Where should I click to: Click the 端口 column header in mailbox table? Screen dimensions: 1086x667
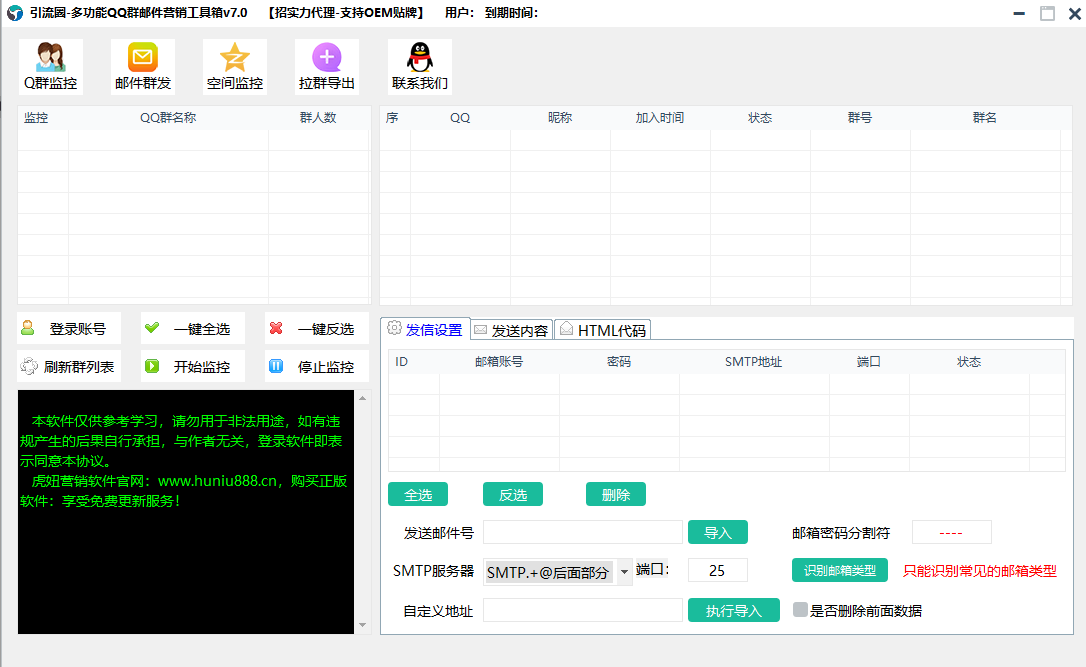click(869, 362)
